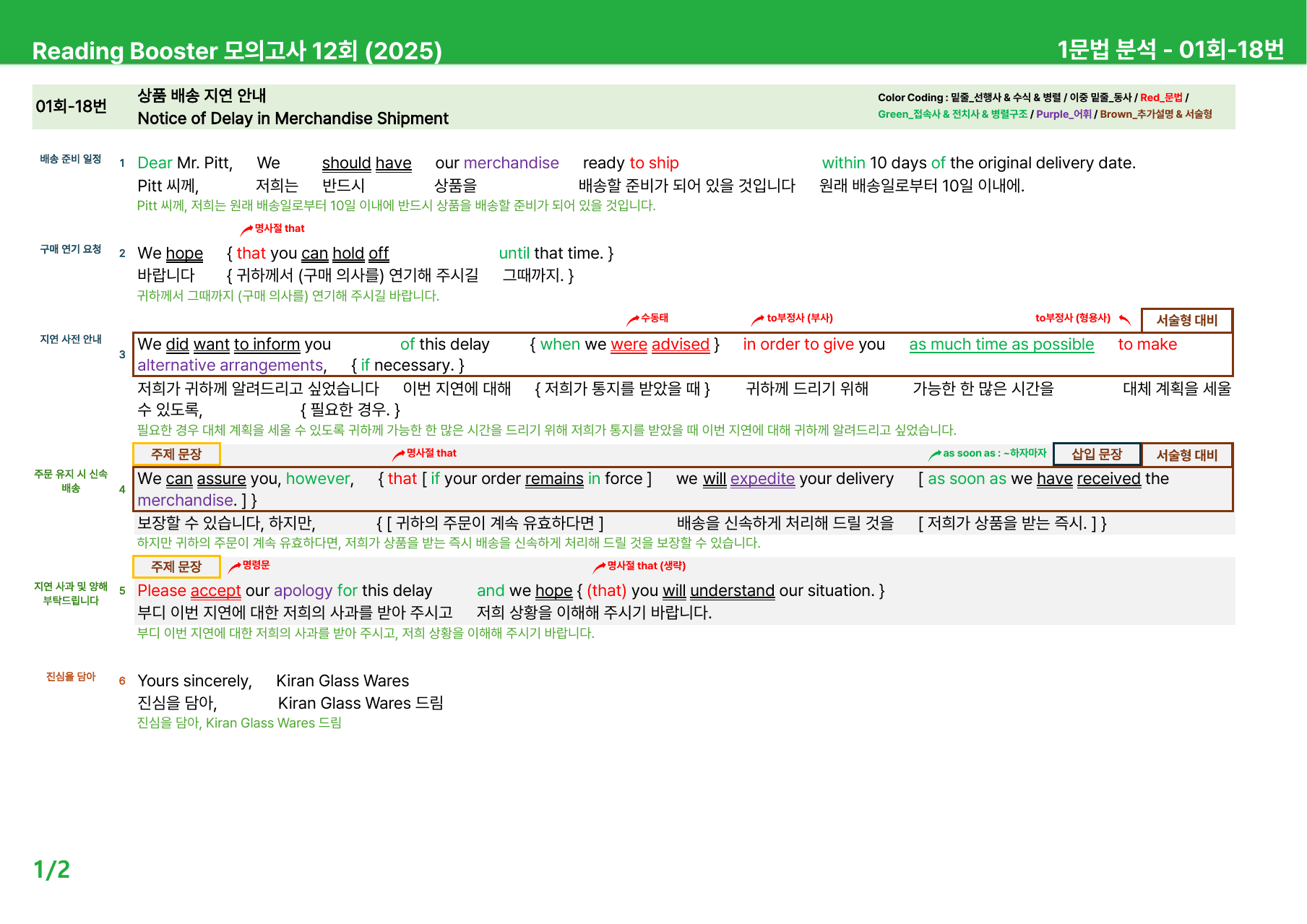1307x924 pixels.
Task: Click the '구매 연기 요청' side label
Action: pyautogui.click(x=71, y=249)
